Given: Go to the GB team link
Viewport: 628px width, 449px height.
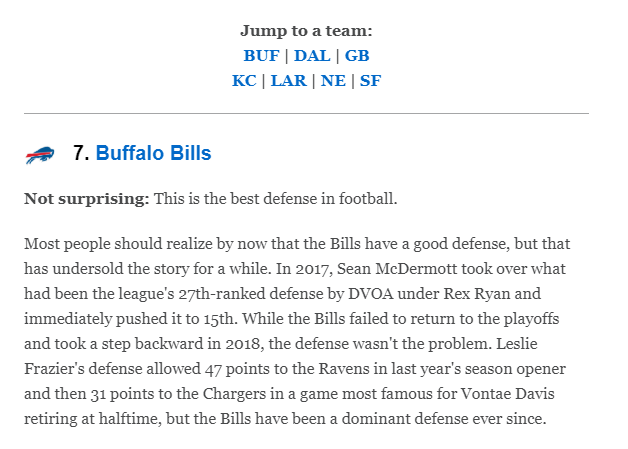Looking at the screenshot, I should (357, 56).
